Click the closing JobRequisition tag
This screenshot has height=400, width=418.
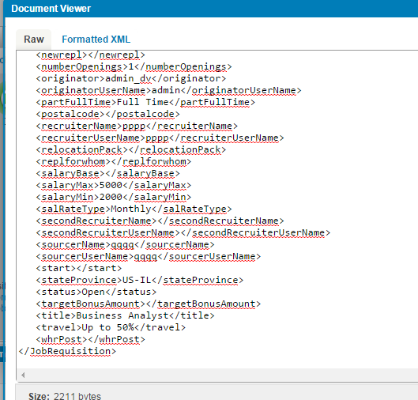point(67,351)
